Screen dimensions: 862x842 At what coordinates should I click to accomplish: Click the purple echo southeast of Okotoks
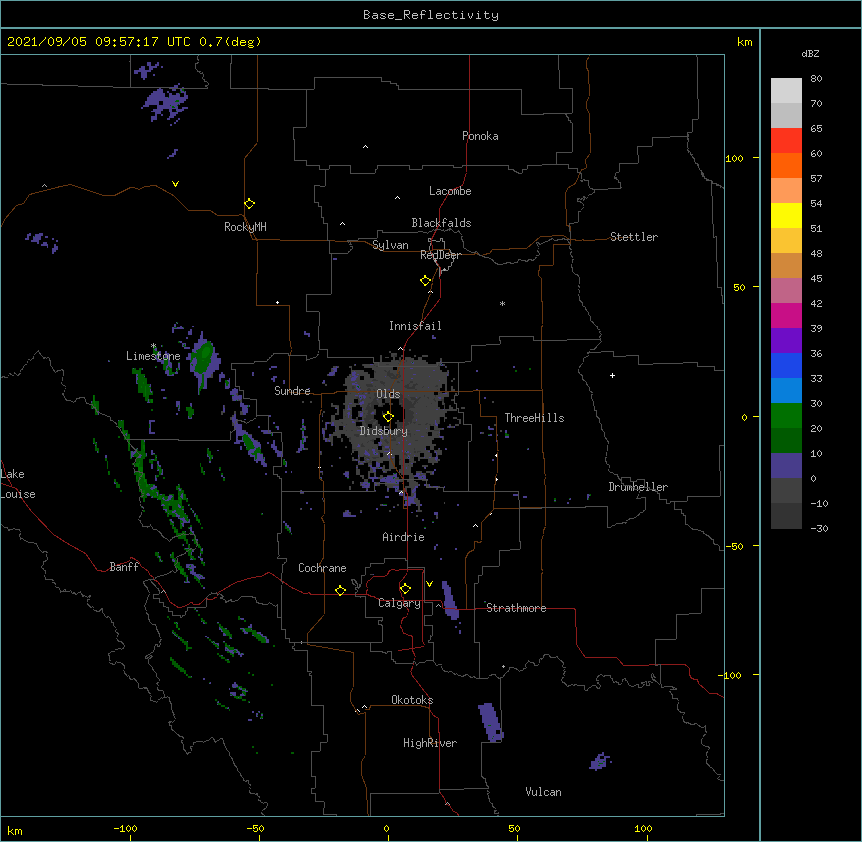tap(490, 722)
